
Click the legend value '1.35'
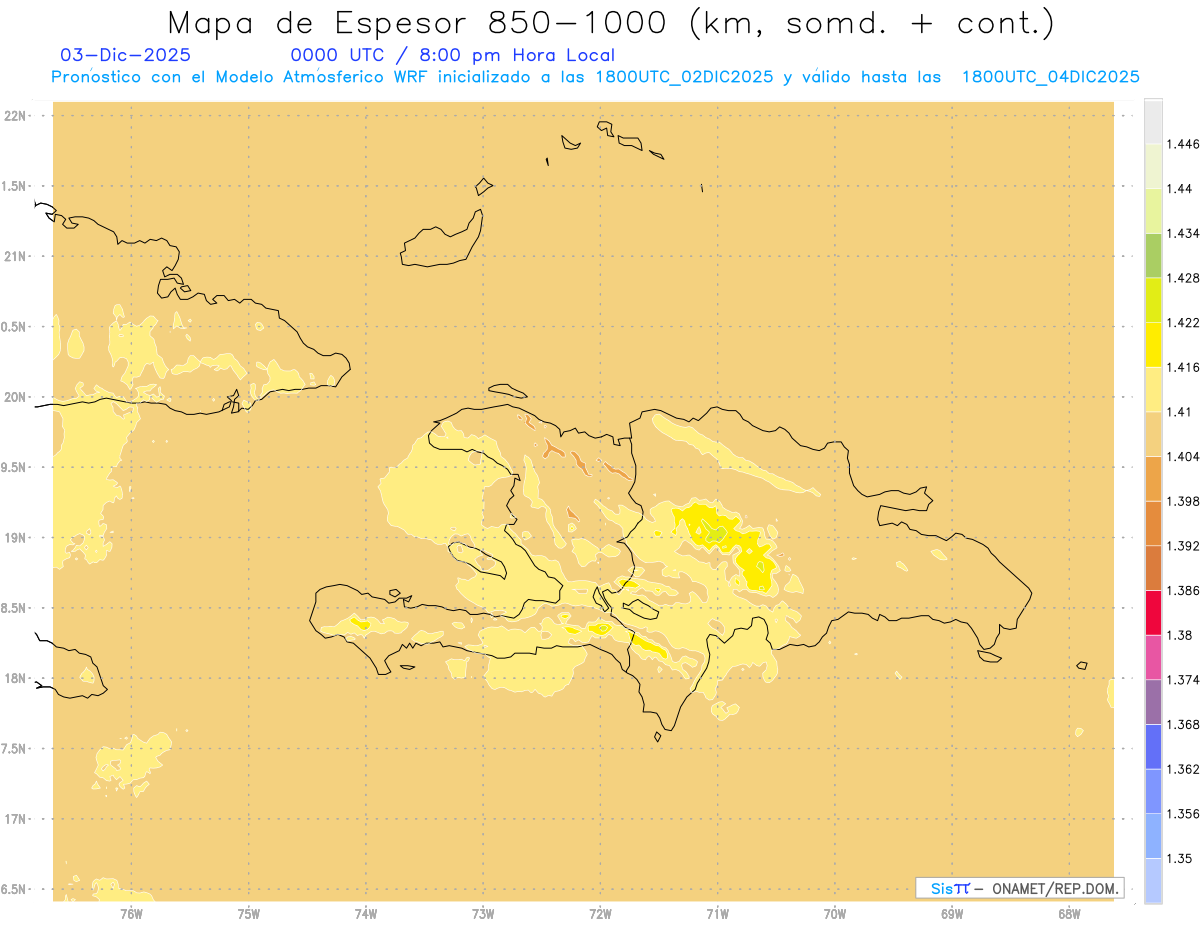click(1179, 858)
